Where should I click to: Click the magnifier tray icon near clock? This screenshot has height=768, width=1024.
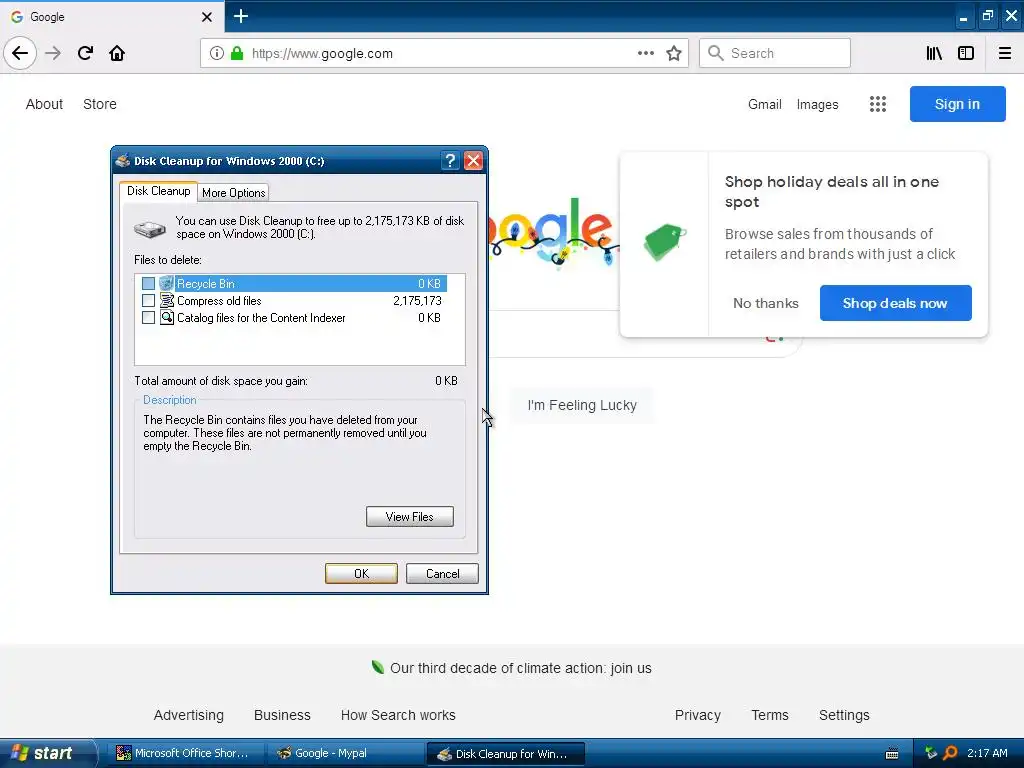[x=950, y=753]
